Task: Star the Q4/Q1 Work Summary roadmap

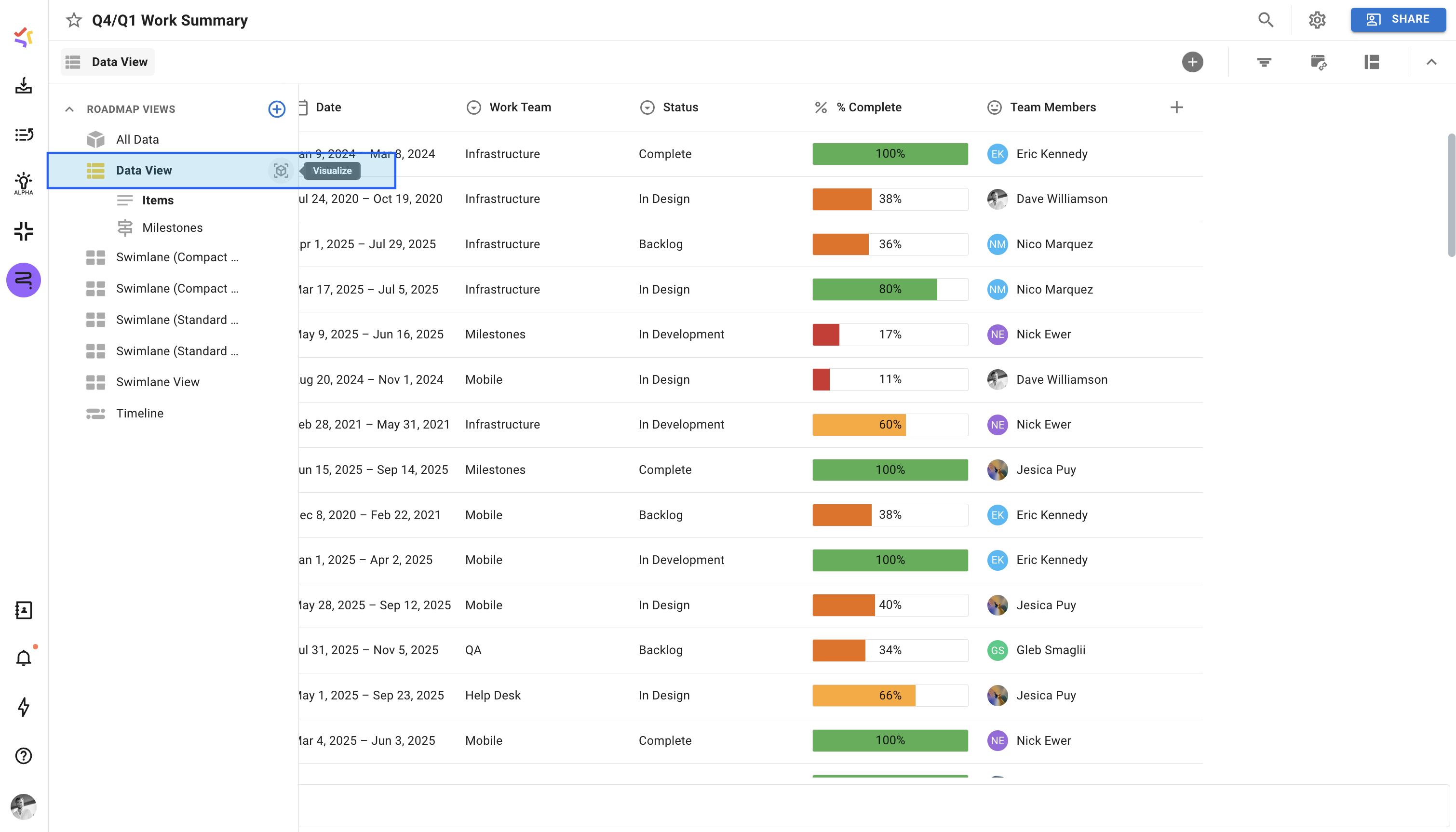Action: coord(74,20)
